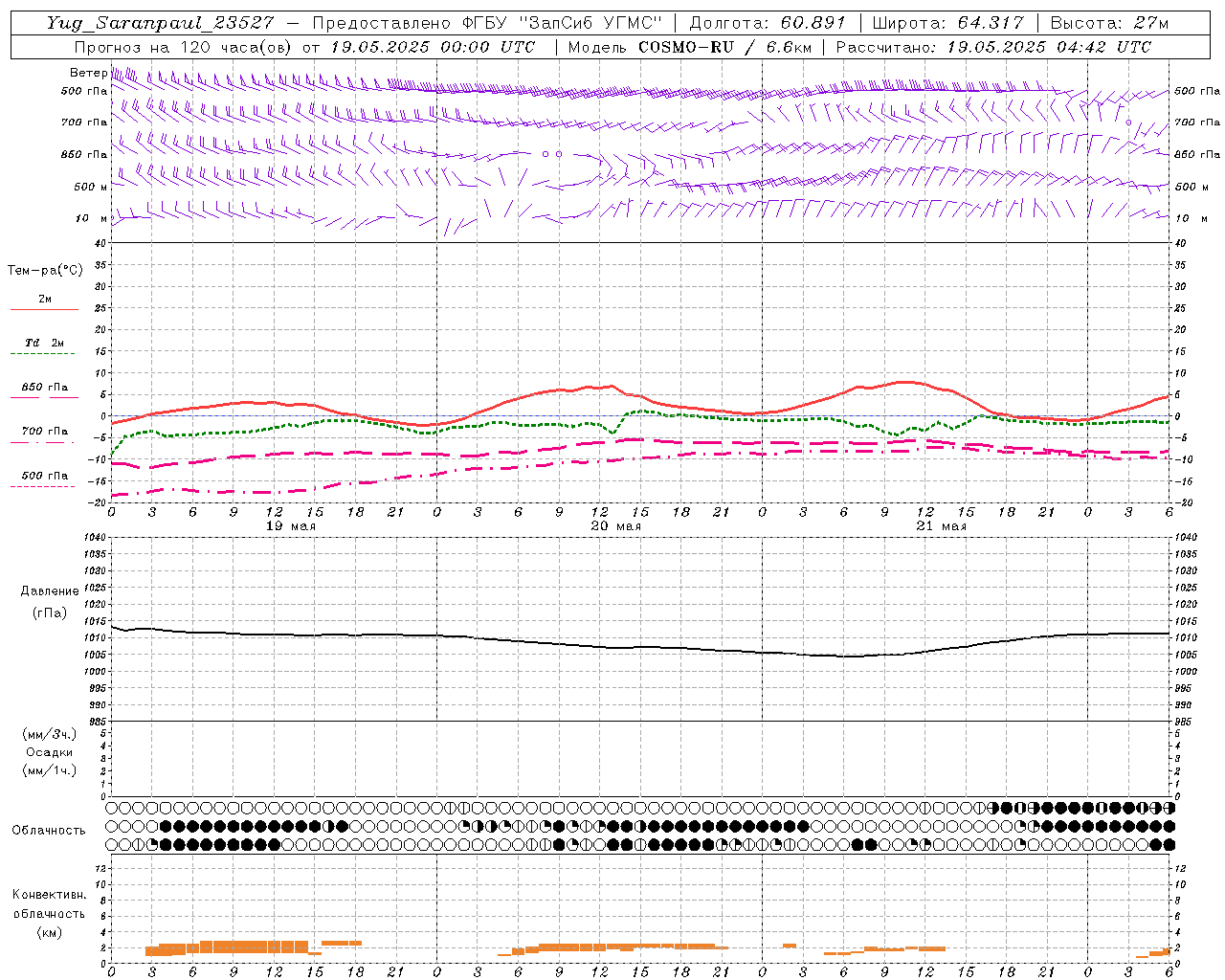Click left-side wind level label 500 м
The height and width of the screenshot is (980, 1225).
[91, 187]
